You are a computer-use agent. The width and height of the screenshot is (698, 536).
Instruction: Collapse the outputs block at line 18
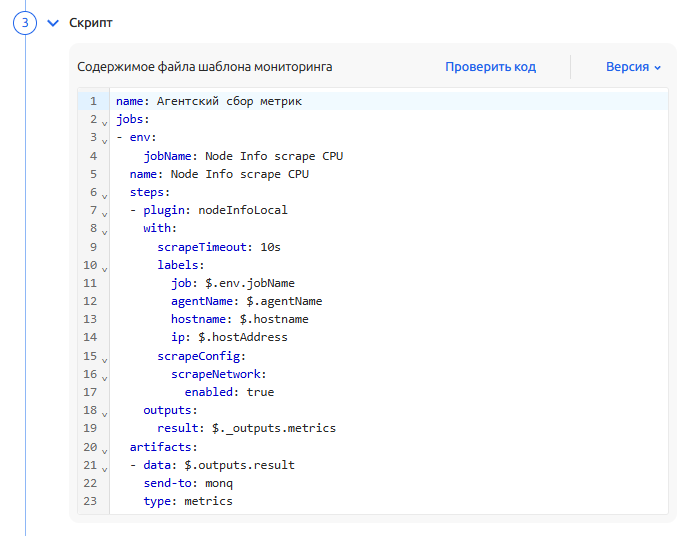104,412
